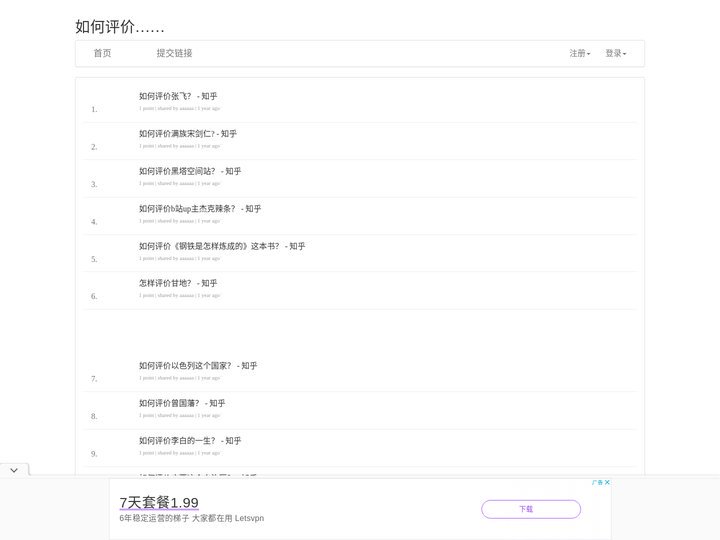
Task: Click the ad subtitle mentioning Letsvpn
Action: 191,518
